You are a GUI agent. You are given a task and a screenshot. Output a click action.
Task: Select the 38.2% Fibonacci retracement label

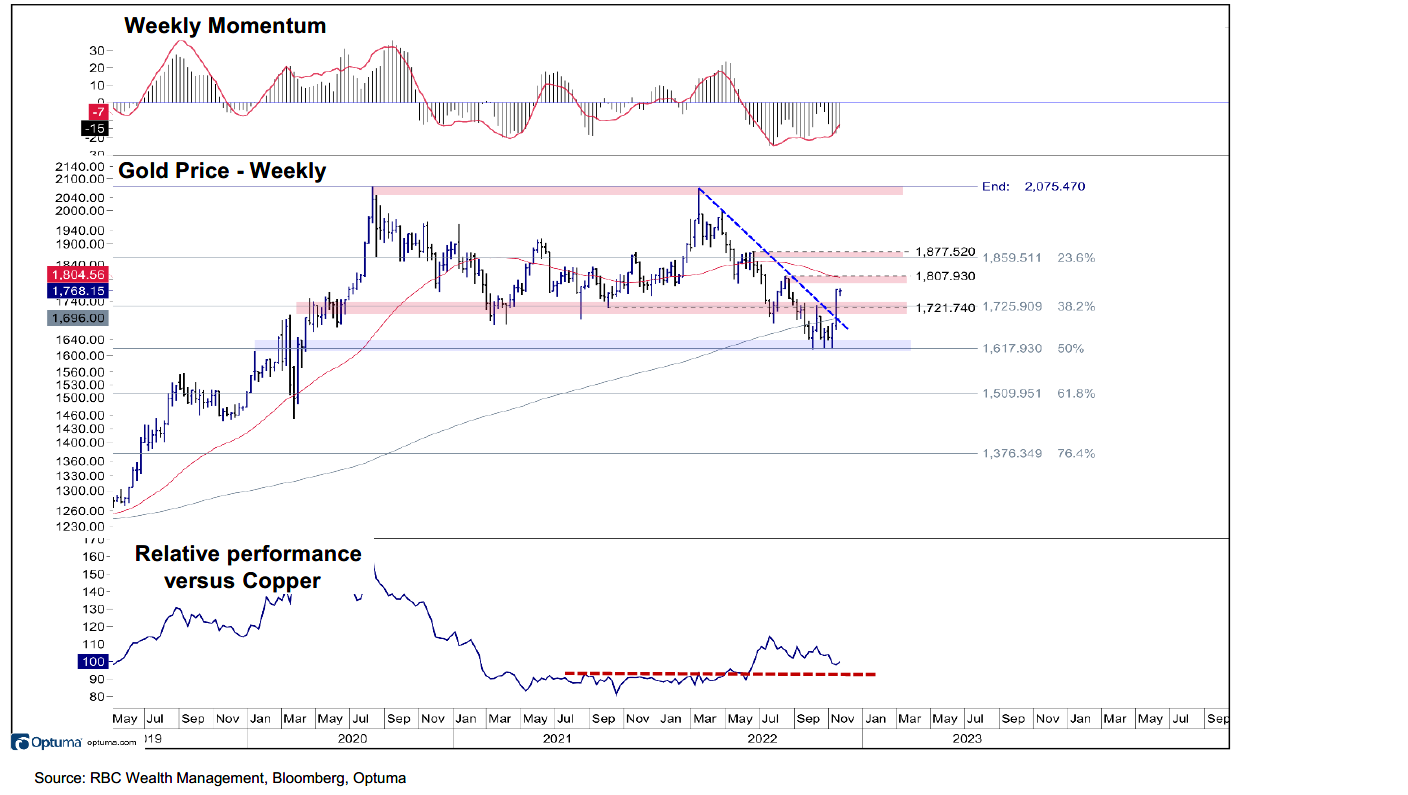click(x=1076, y=306)
